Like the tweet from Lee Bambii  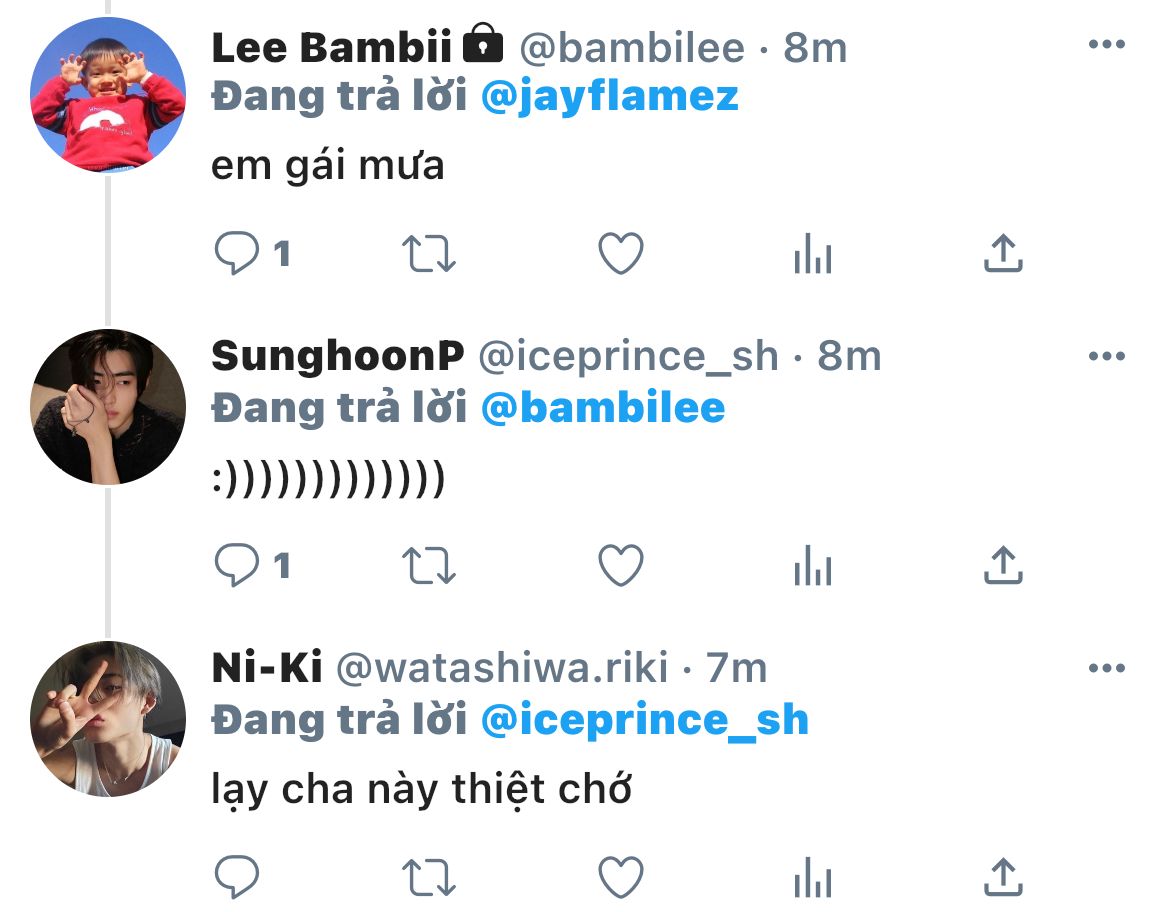620,255
